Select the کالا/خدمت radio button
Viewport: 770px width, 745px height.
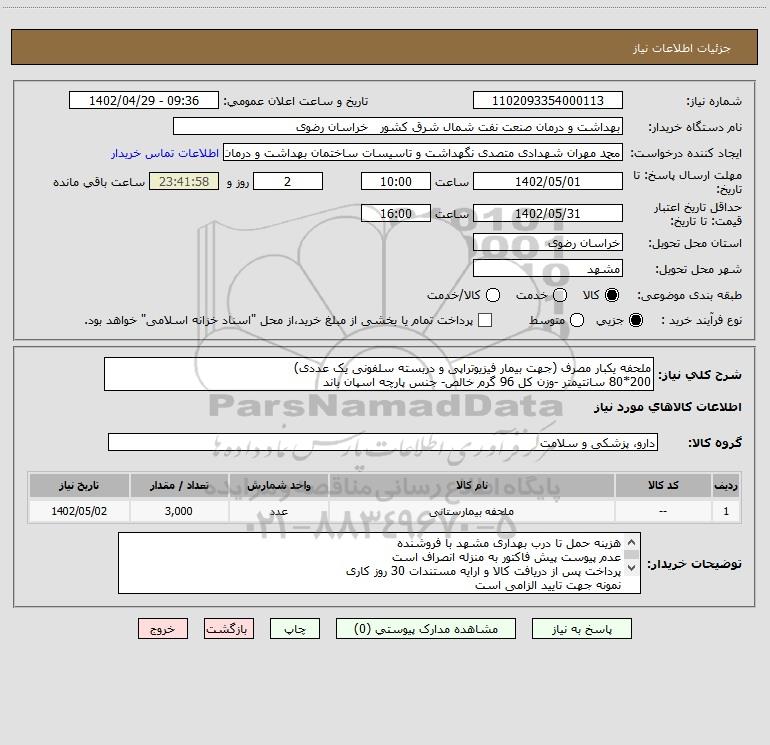click(x=493, y=295)
